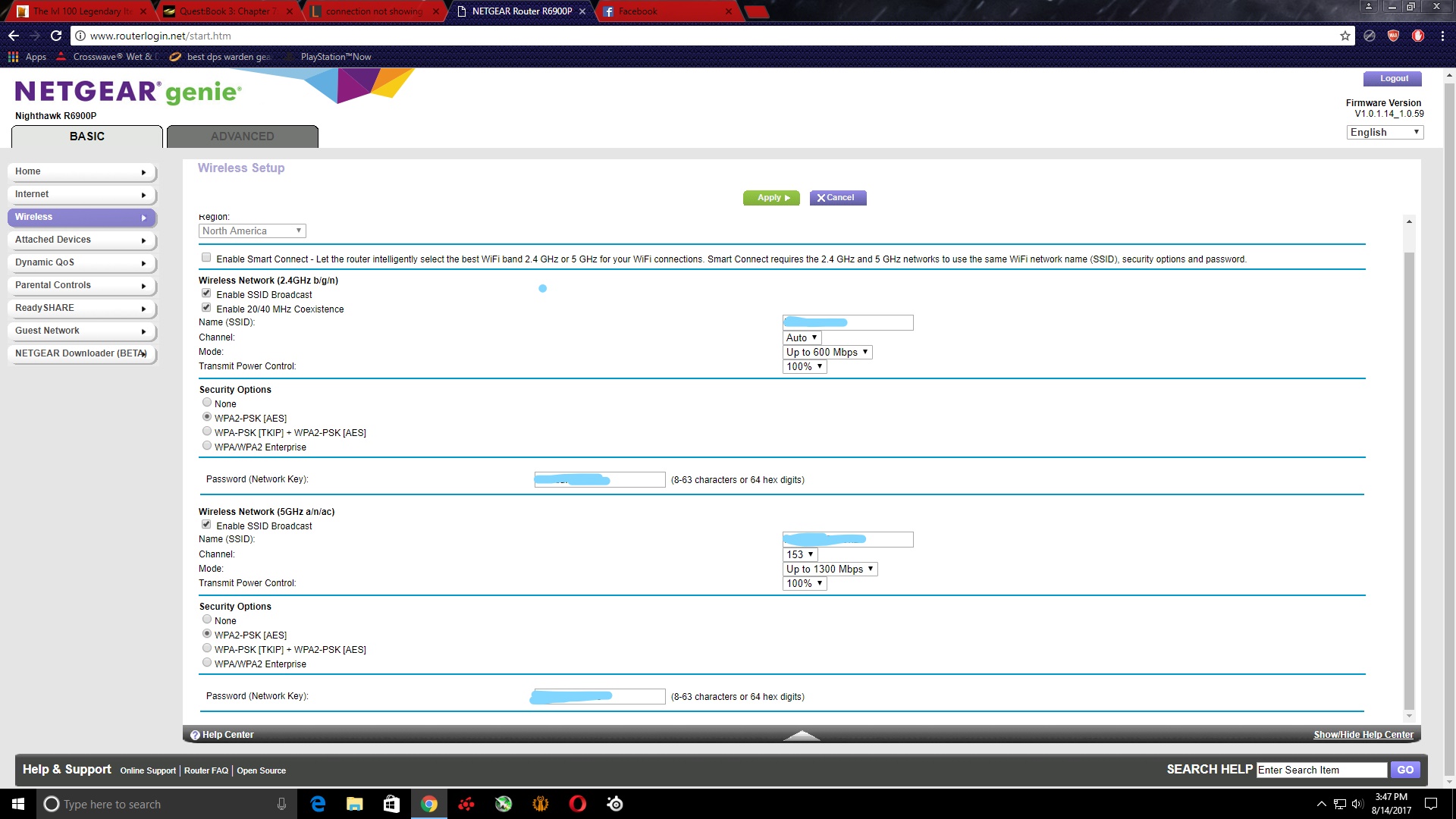1456x819 pixels.
Task: Expand the Help Center with the up arrow
Action: coord(802,735)
